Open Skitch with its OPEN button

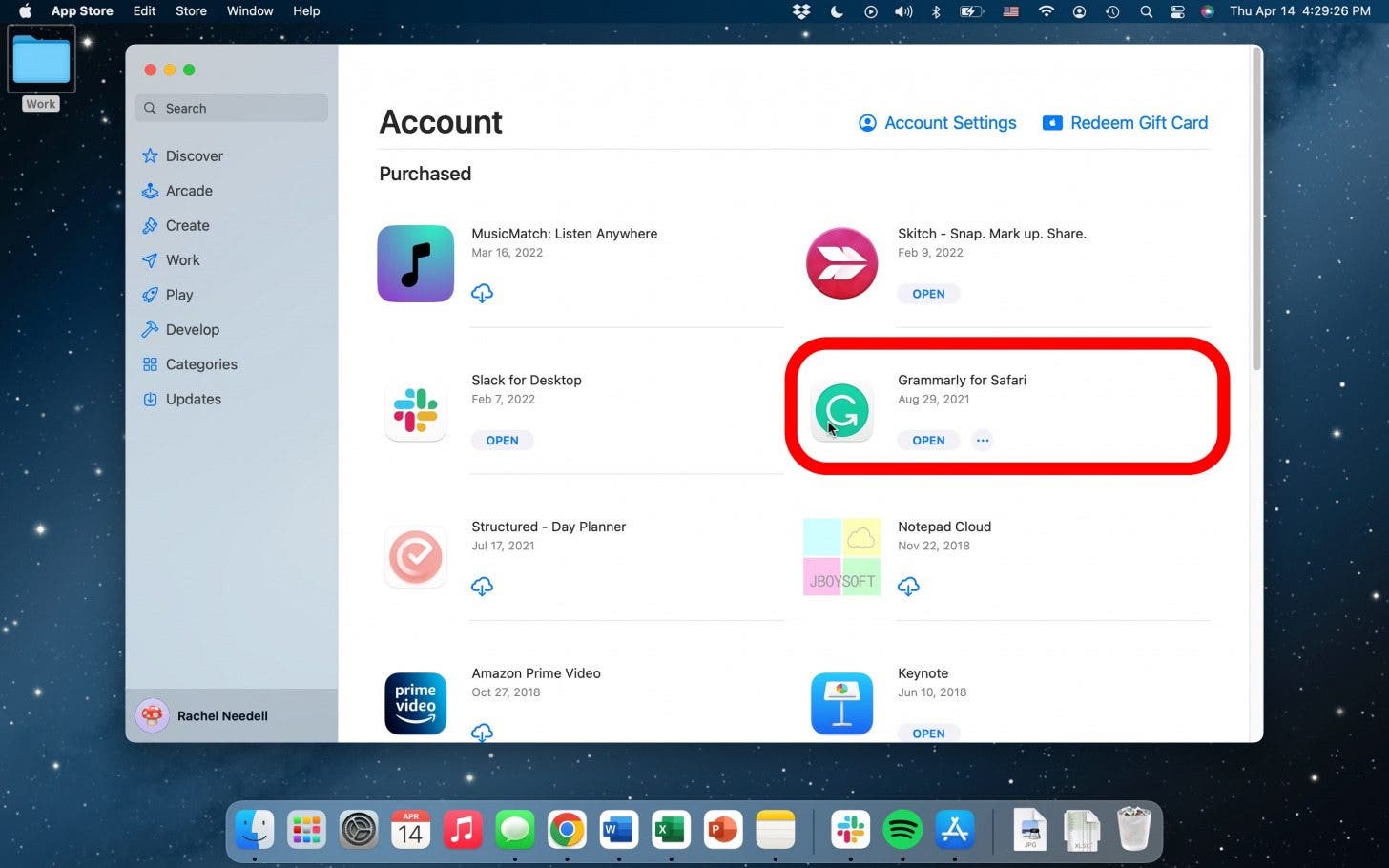coord(928,294)
